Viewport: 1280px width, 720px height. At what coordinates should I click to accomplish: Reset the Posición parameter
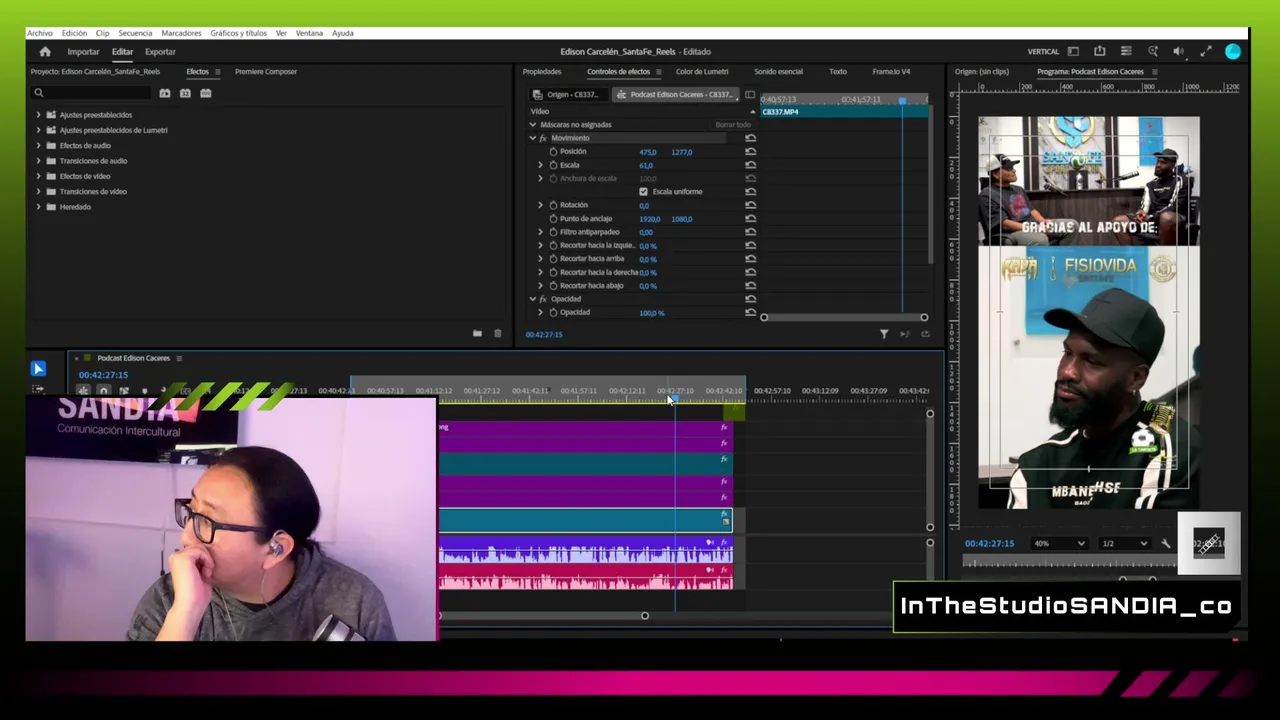[750, 152]
